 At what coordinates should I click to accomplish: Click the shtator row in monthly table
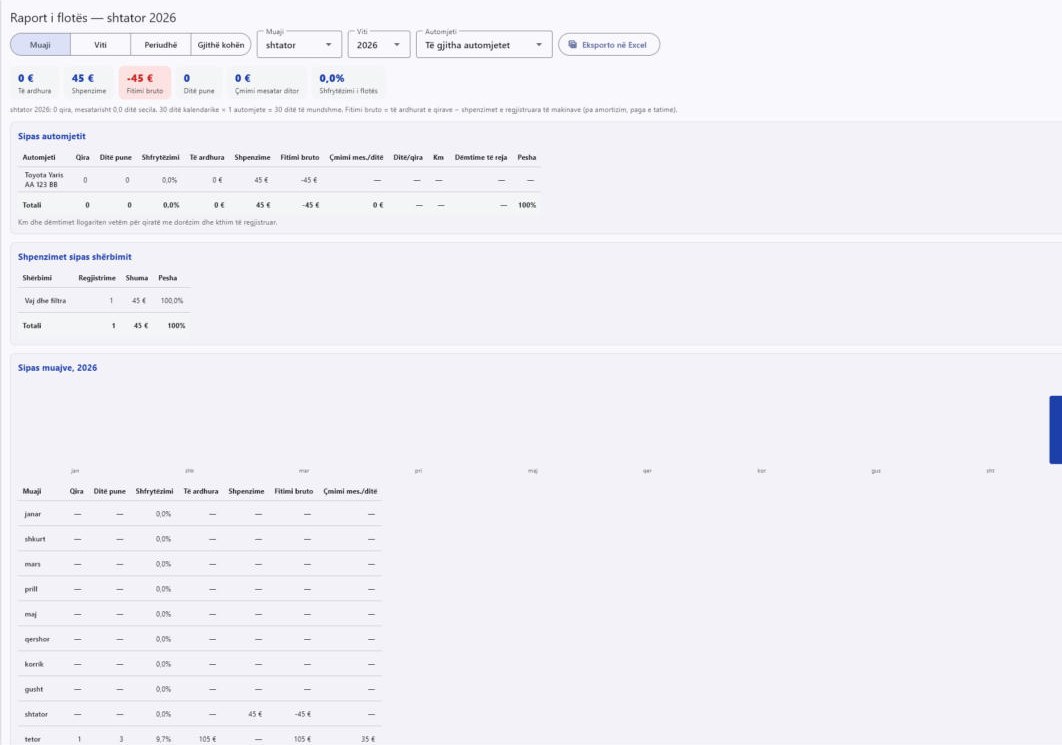200,715
